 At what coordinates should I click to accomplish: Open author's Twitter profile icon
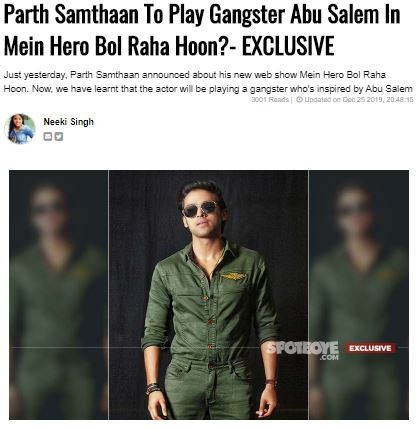point(59,136)
